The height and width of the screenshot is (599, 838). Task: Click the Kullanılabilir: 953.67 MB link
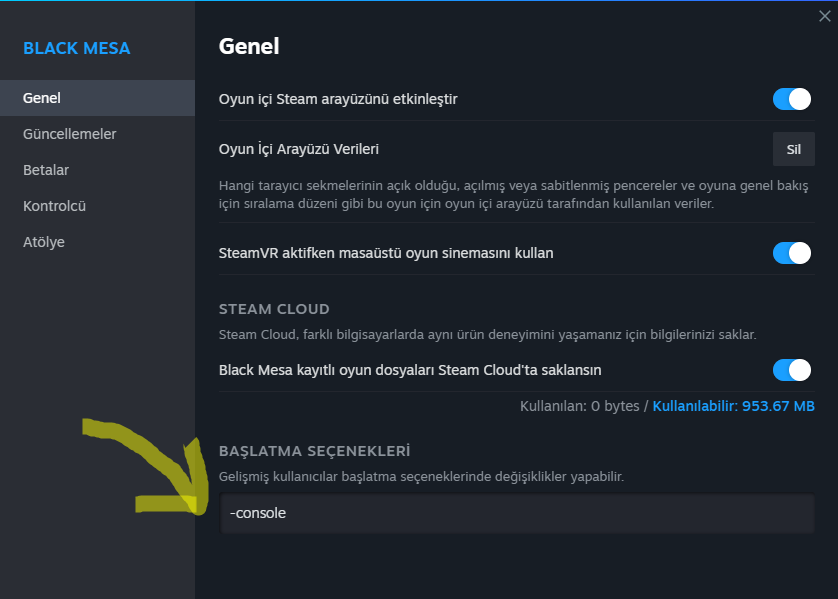(733, 407)
